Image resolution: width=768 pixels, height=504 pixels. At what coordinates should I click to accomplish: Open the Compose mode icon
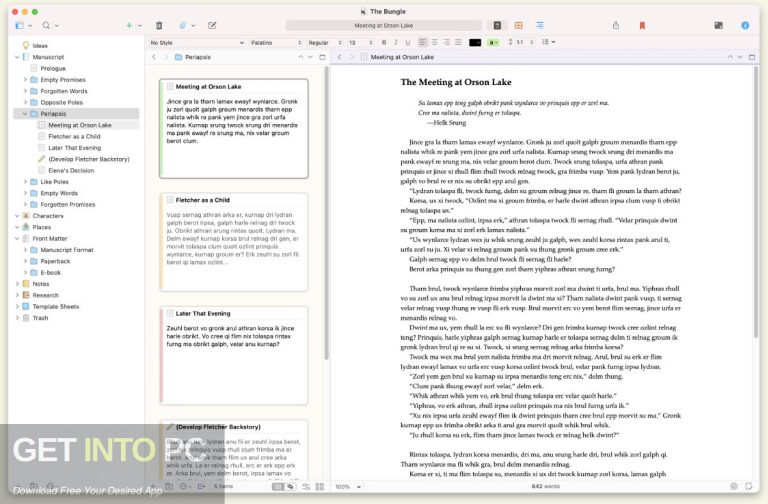pyautogui.click(x=212, y=25)
